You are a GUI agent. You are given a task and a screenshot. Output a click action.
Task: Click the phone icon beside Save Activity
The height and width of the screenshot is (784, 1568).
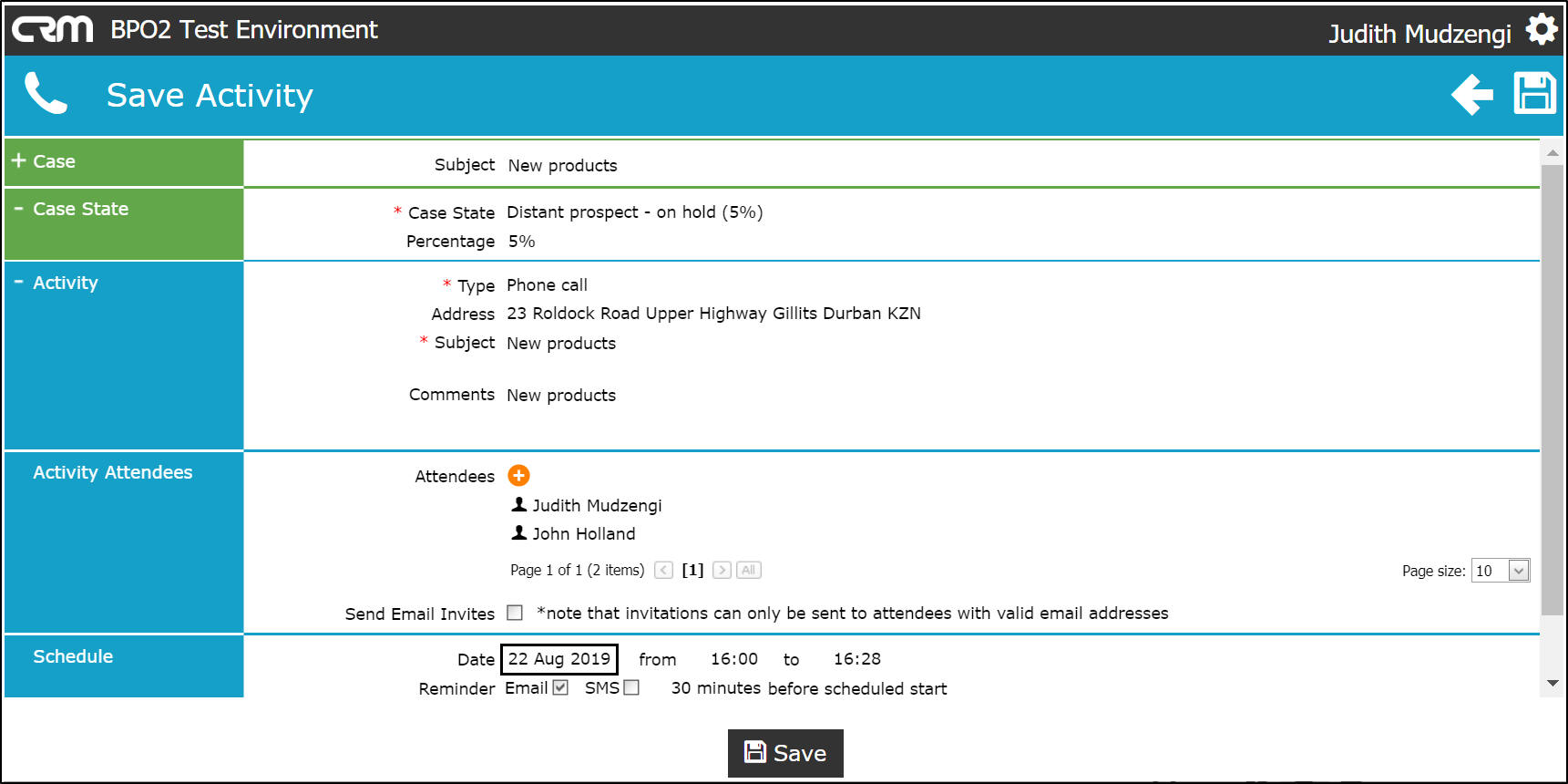pyautogui.click(x=46, y=94)
